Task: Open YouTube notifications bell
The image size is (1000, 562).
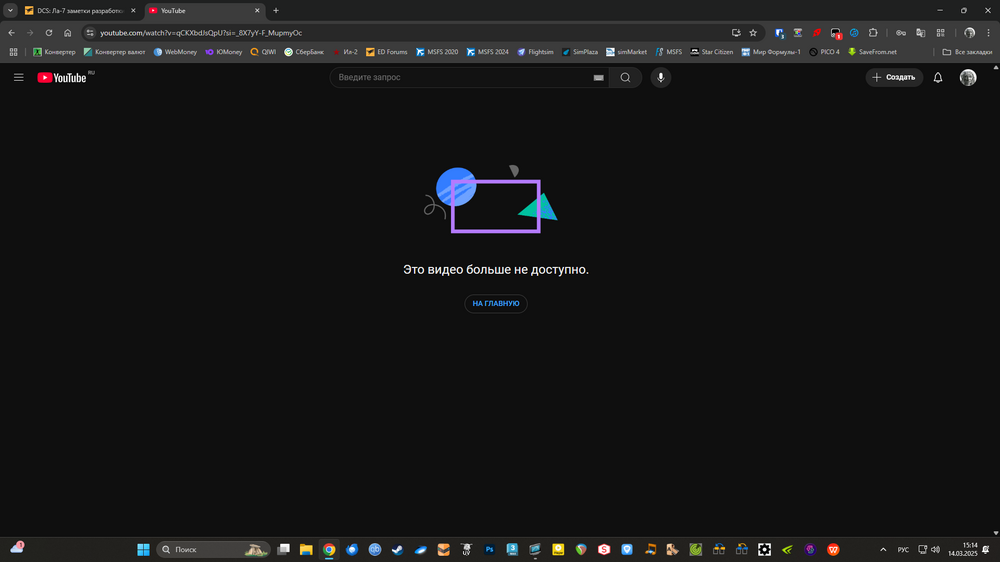Action: (938, 77)
